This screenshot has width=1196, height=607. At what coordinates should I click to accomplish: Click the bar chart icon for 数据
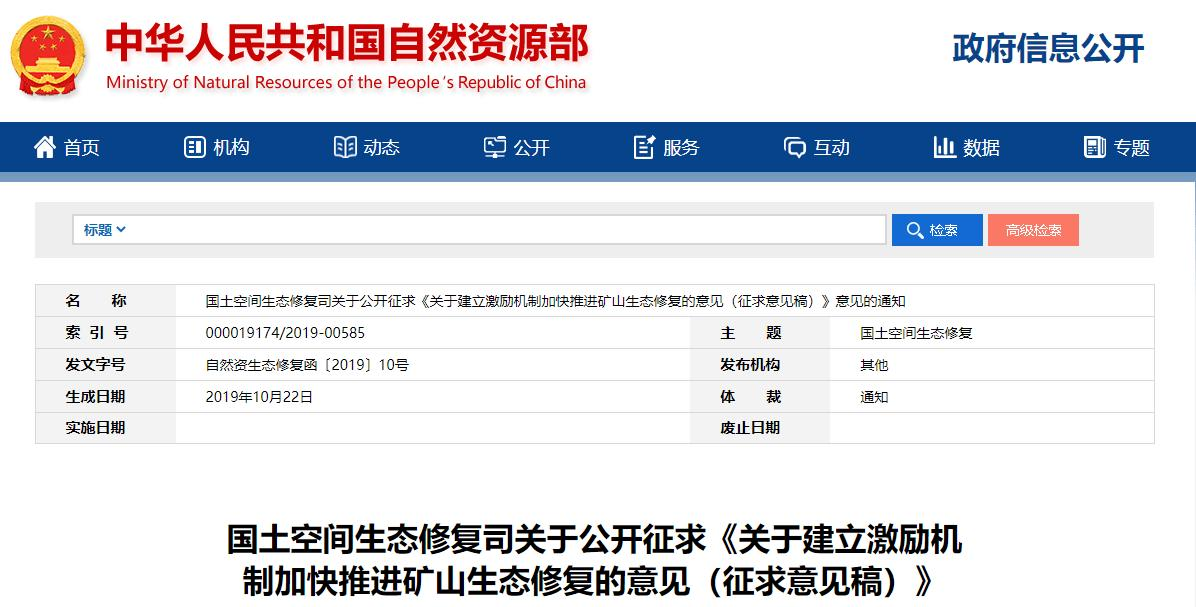coord(944,147)
